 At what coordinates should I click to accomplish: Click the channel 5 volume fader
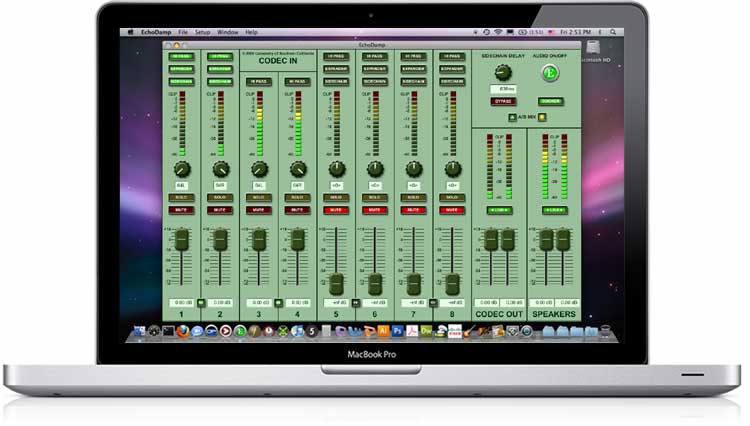pyautogui.click(x=336, y=284)
